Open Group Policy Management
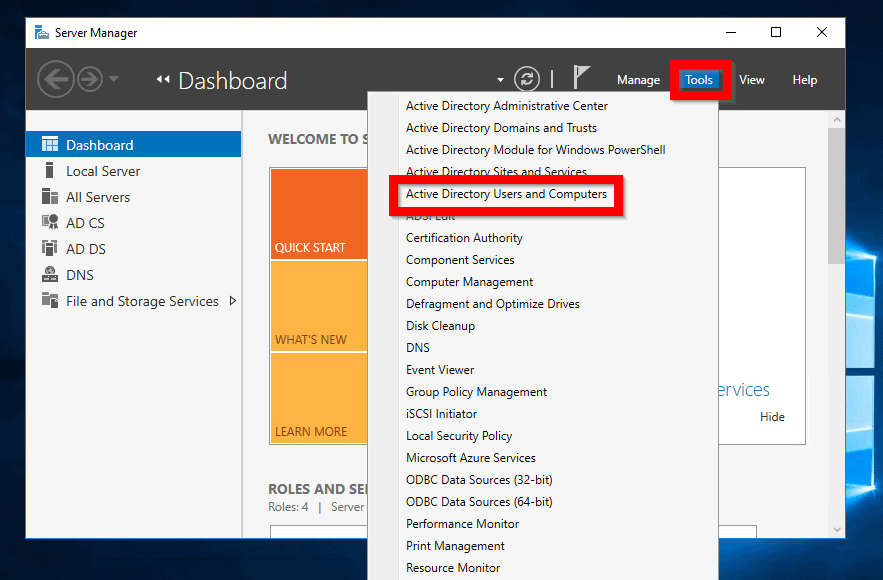 click(476, 391)
